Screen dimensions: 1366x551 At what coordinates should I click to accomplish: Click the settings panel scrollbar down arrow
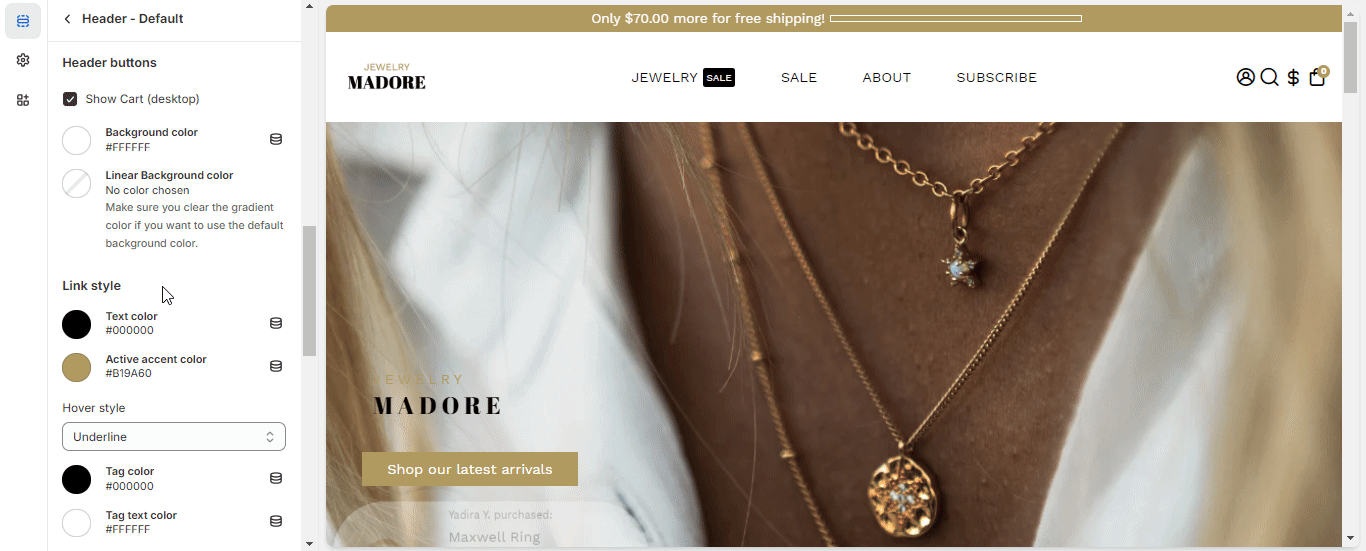tap(309, 543)
